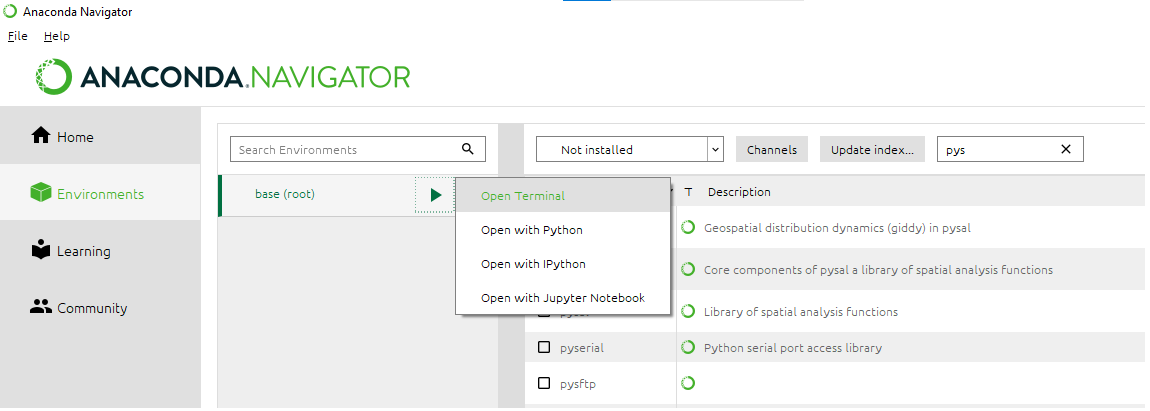Click the pyserial package name
Image resolution: width=1150 pixels, height=411 pixels.
point(582,347)
